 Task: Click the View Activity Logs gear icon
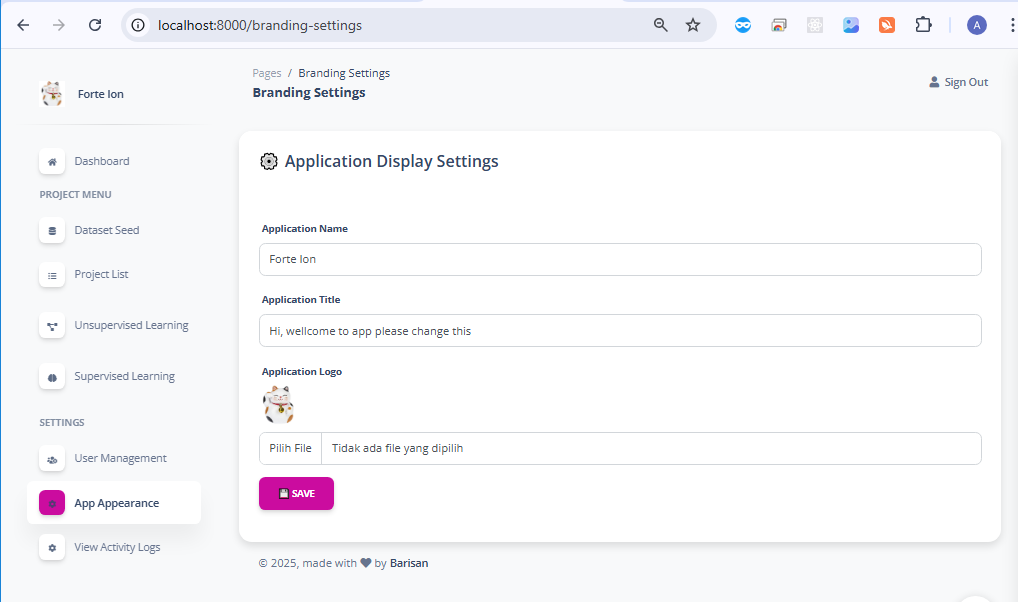click(x=52, y=548)
